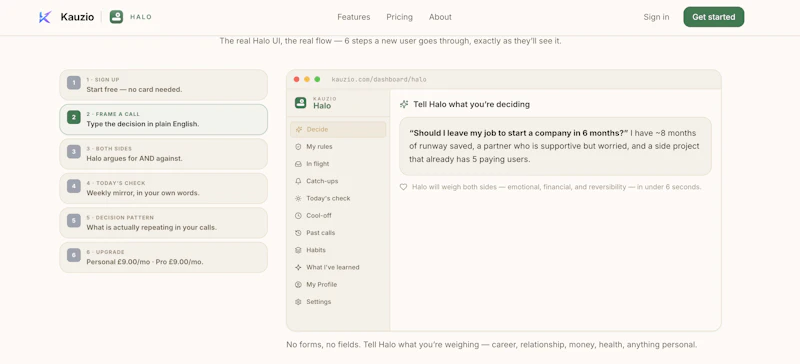Viewport: 800px width, 364px height.
Task: Open What I've learned in sidebar
Action: pyautogui.click(x=338, y=268)
